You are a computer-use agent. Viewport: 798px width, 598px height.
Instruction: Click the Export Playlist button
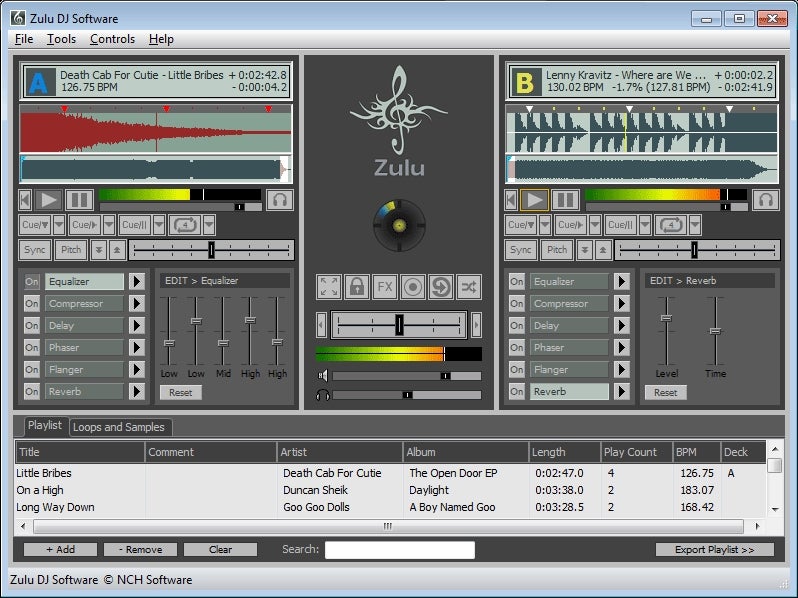pyautogui.click(x=715, y=549)
